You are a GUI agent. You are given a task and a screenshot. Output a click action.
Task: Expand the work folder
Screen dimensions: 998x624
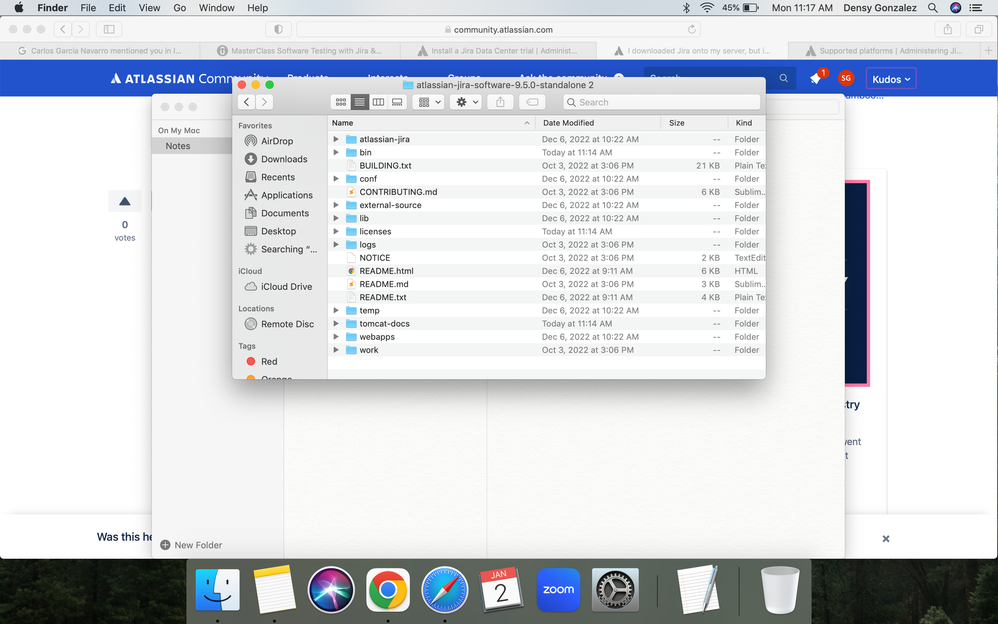[336, 350]
